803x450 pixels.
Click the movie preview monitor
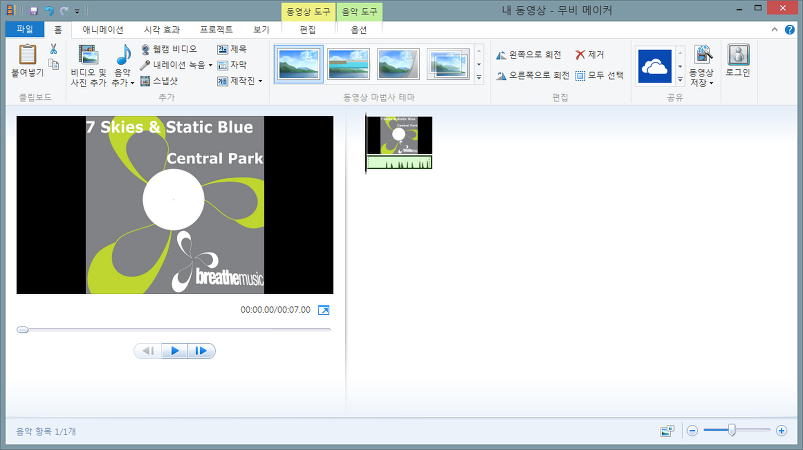pos(175,205)
